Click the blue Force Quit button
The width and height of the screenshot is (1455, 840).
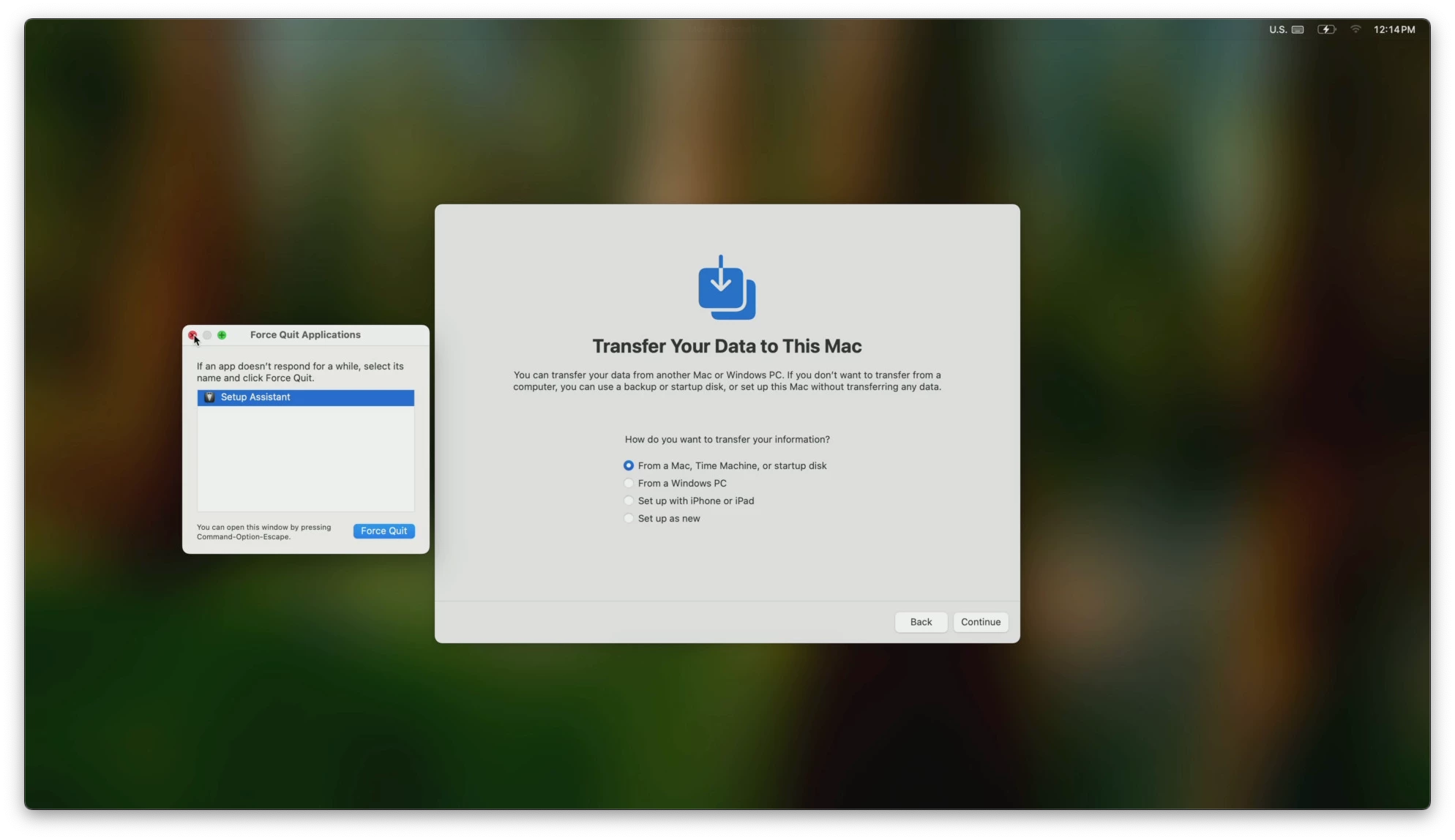click(384, 531)
